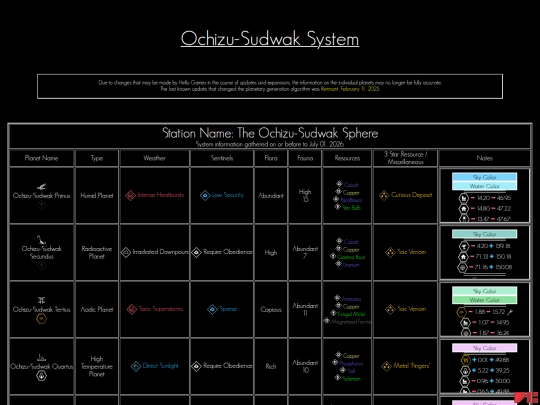The image size is (540, 405).
Task: Click the Flora column header
Action: click(271, 158)
